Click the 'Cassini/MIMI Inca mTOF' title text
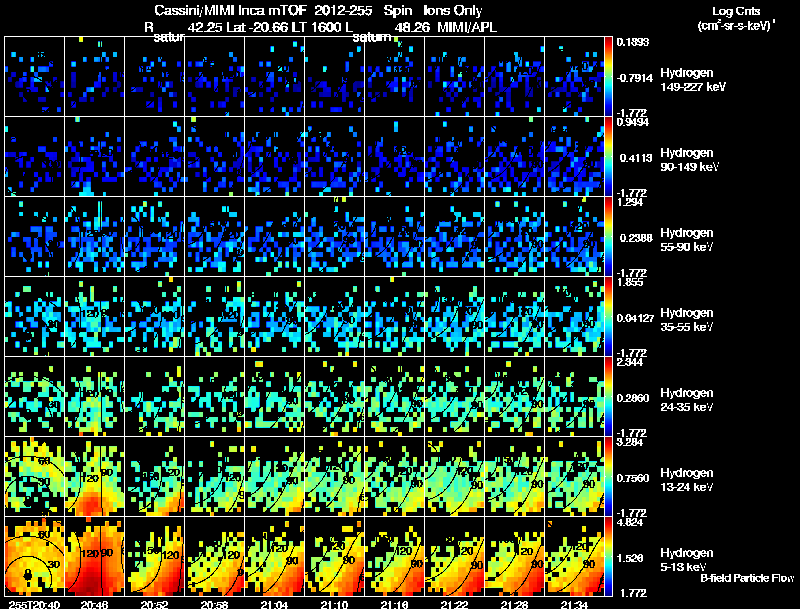The height and width of the screenshot is (609, 800). pyautogui.click(x=230, y=10)
